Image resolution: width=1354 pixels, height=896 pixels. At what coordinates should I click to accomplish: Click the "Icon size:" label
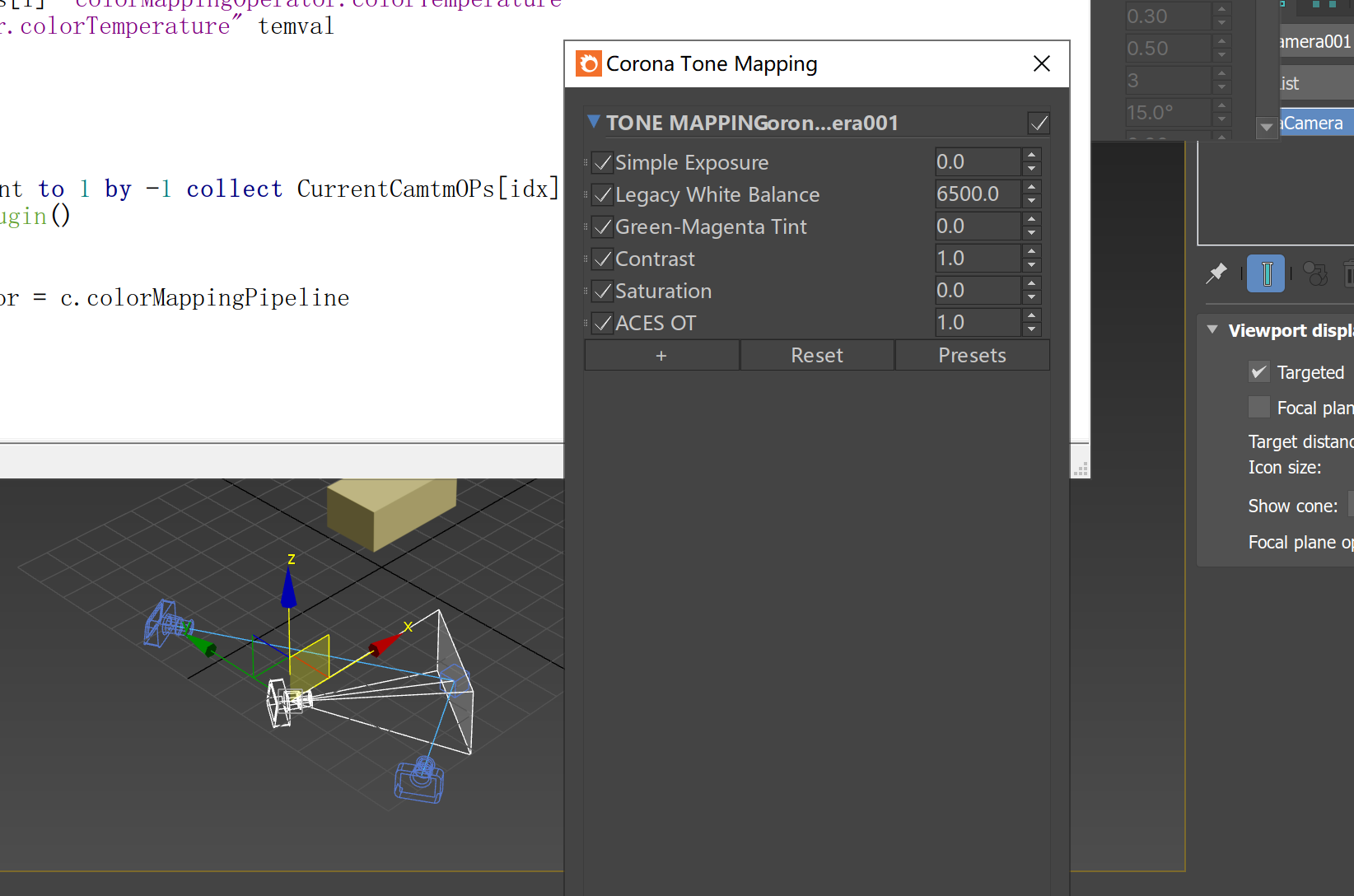(x=1285, y=468)
